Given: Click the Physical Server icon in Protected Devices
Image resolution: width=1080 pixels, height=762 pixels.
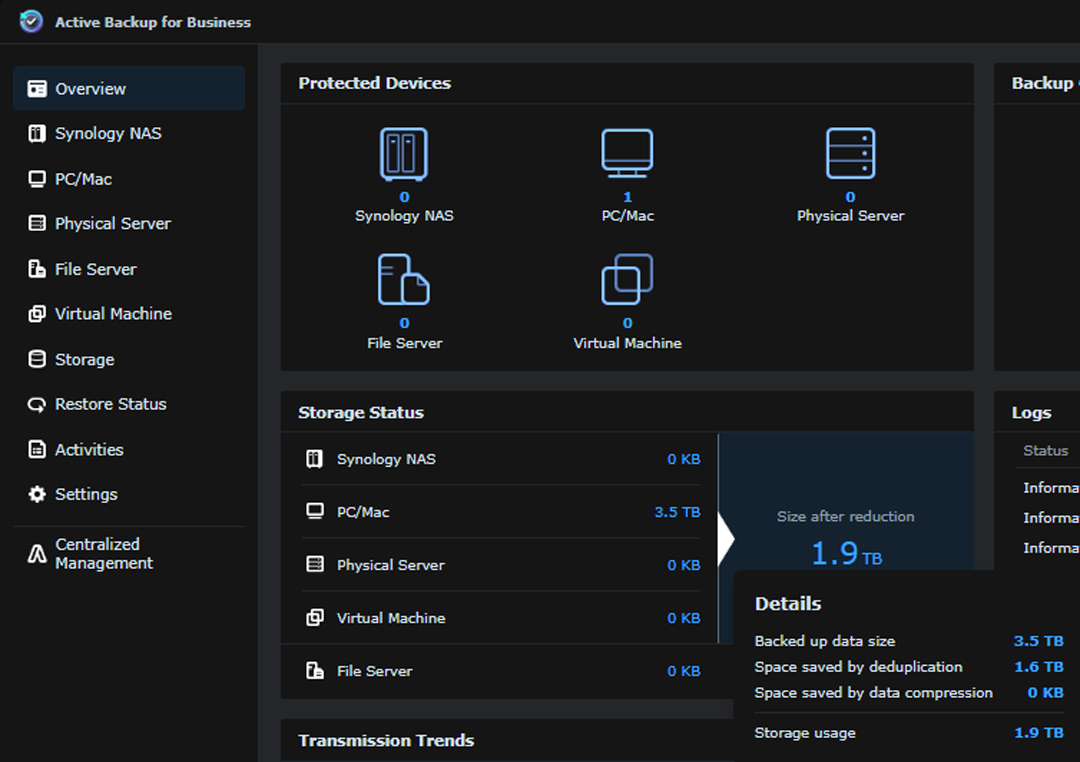Looking at the screenshot, I should [850, 154].
